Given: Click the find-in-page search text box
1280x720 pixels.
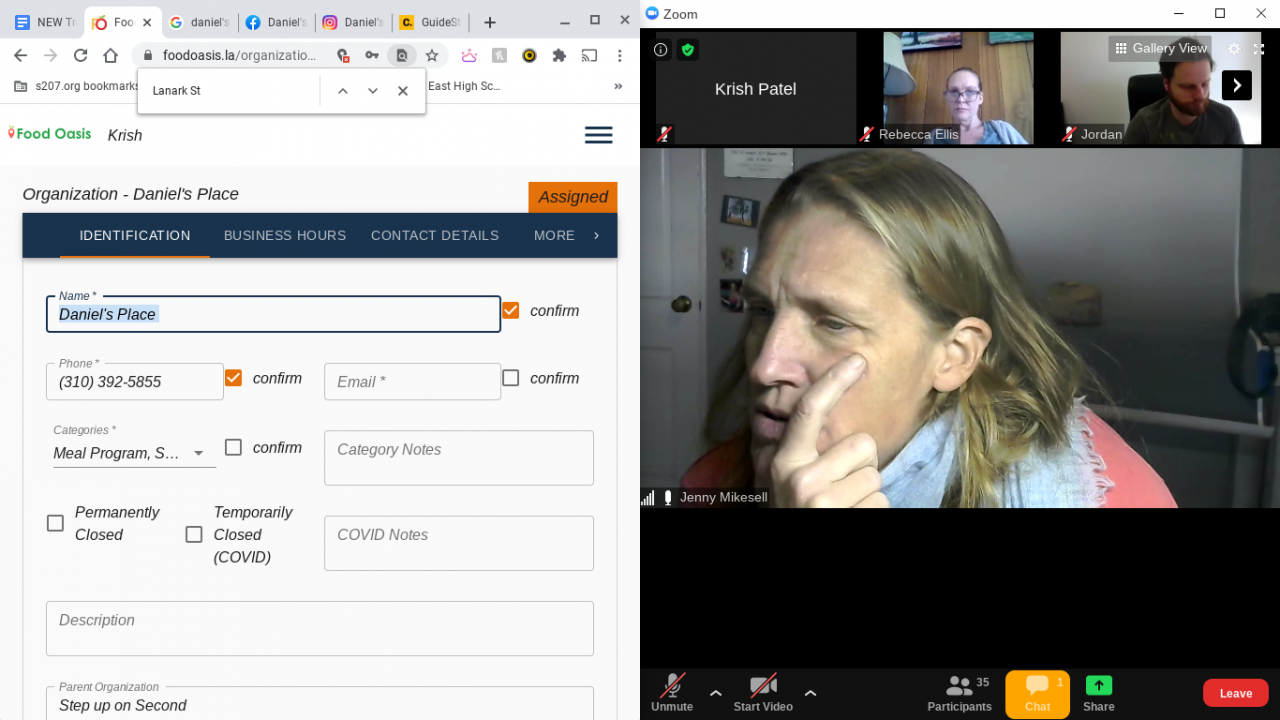Looking at the screenshot, I should pyautogui.click(x=230, y=91).
